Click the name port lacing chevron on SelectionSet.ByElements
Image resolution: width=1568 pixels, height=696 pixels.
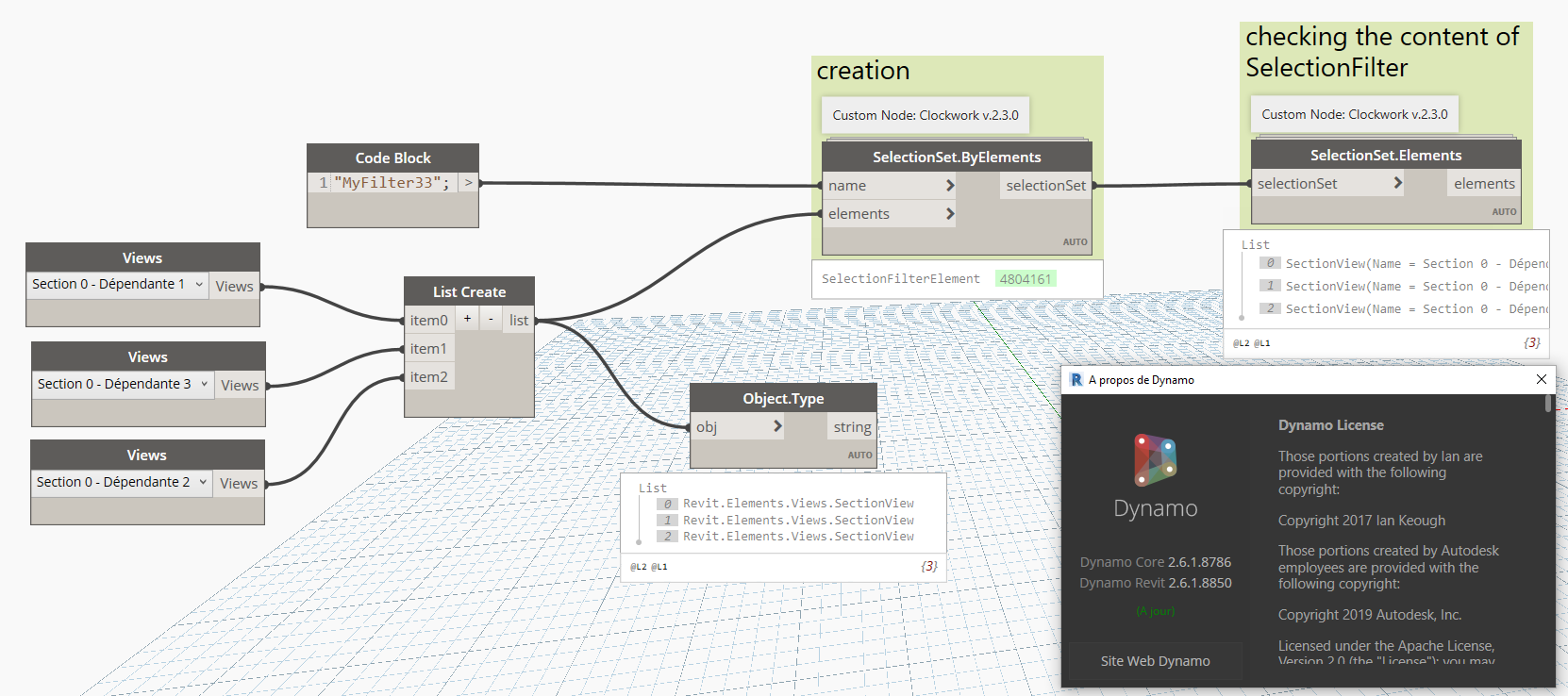point(950,186)
